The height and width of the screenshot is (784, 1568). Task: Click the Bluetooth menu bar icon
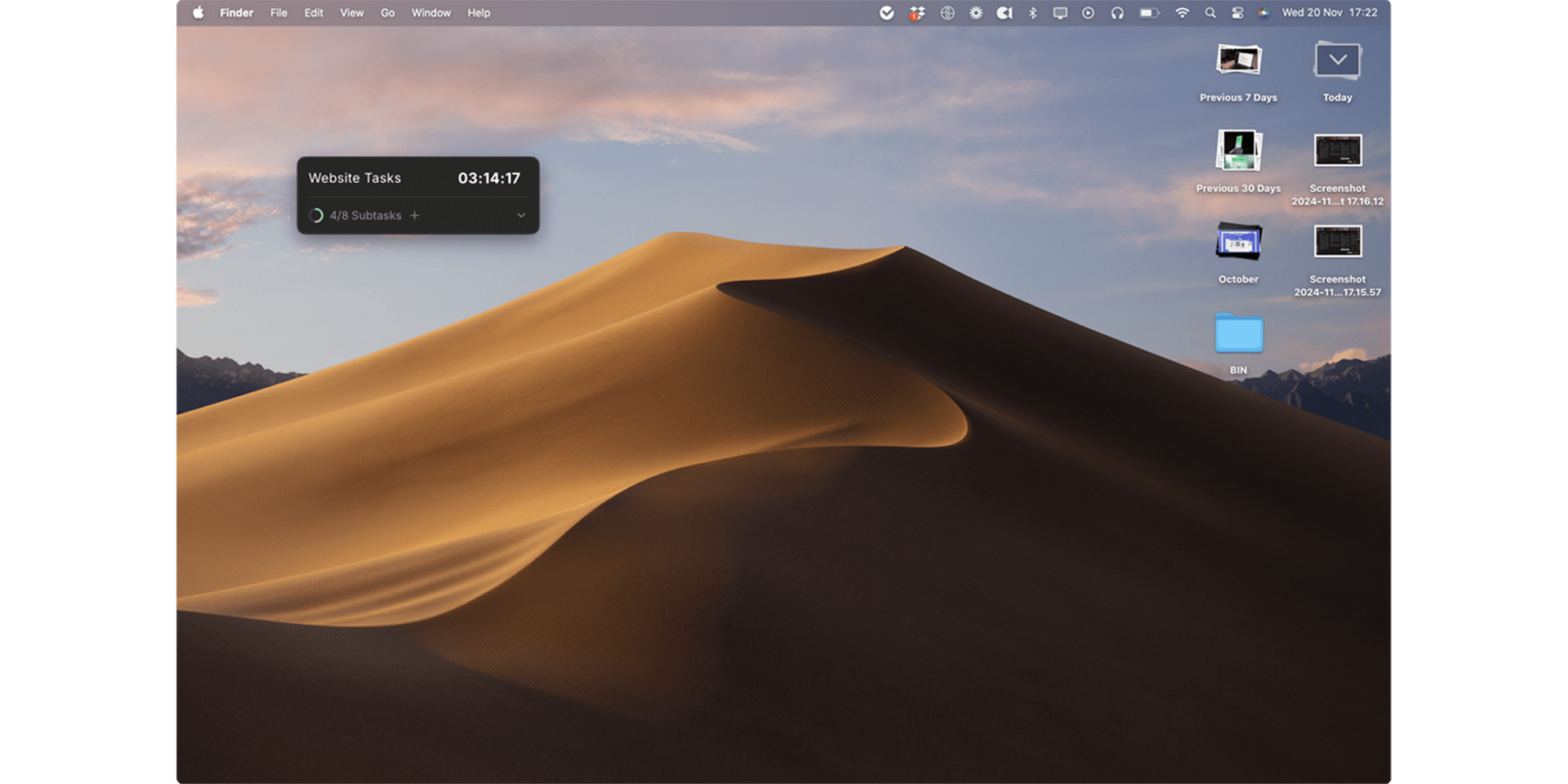coord(1032,13)
